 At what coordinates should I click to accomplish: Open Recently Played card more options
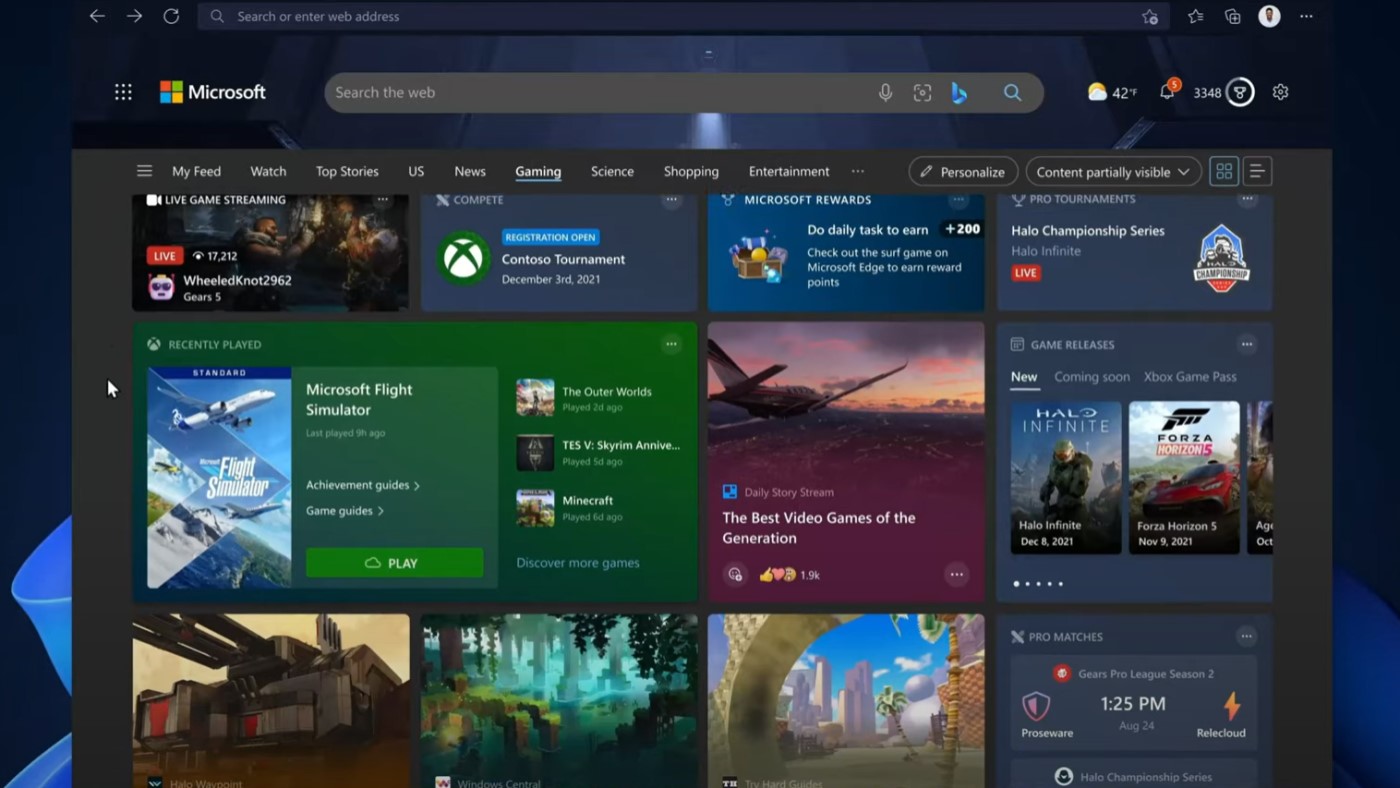coord(671,344)
